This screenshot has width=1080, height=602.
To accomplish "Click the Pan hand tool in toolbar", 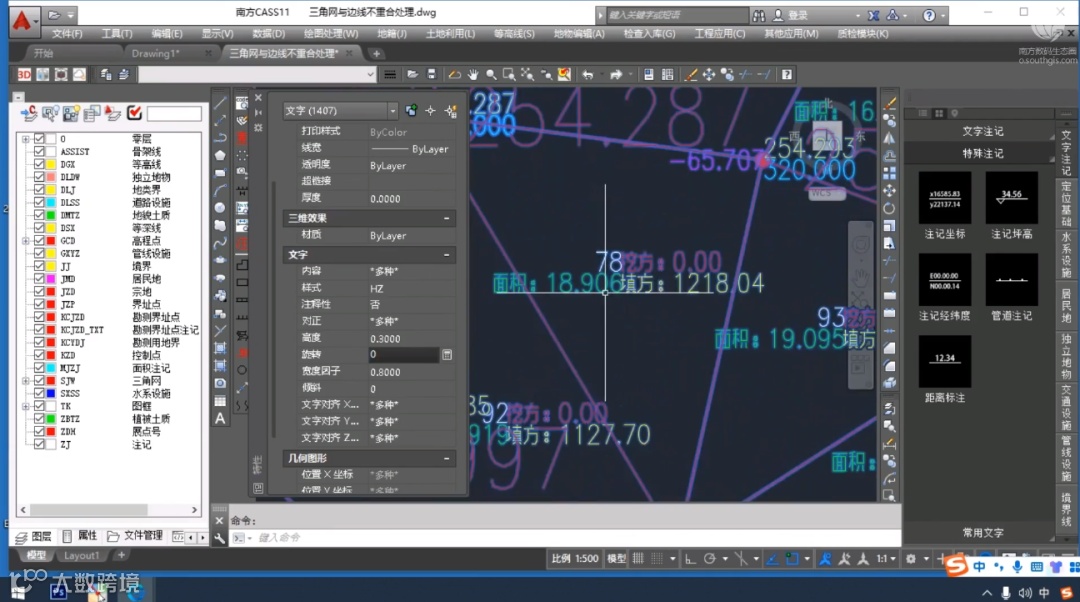I will [473, 75].
